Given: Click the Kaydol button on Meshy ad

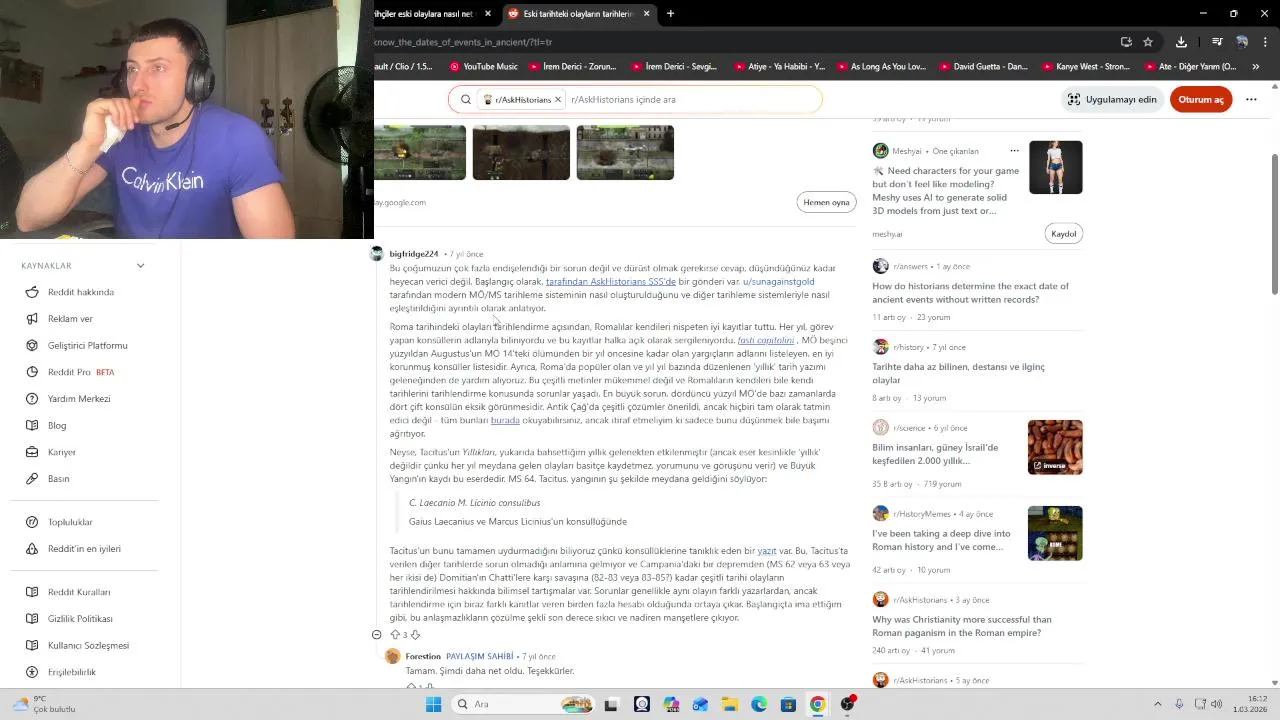Looking at the screenshot, I should [1063, 234].
